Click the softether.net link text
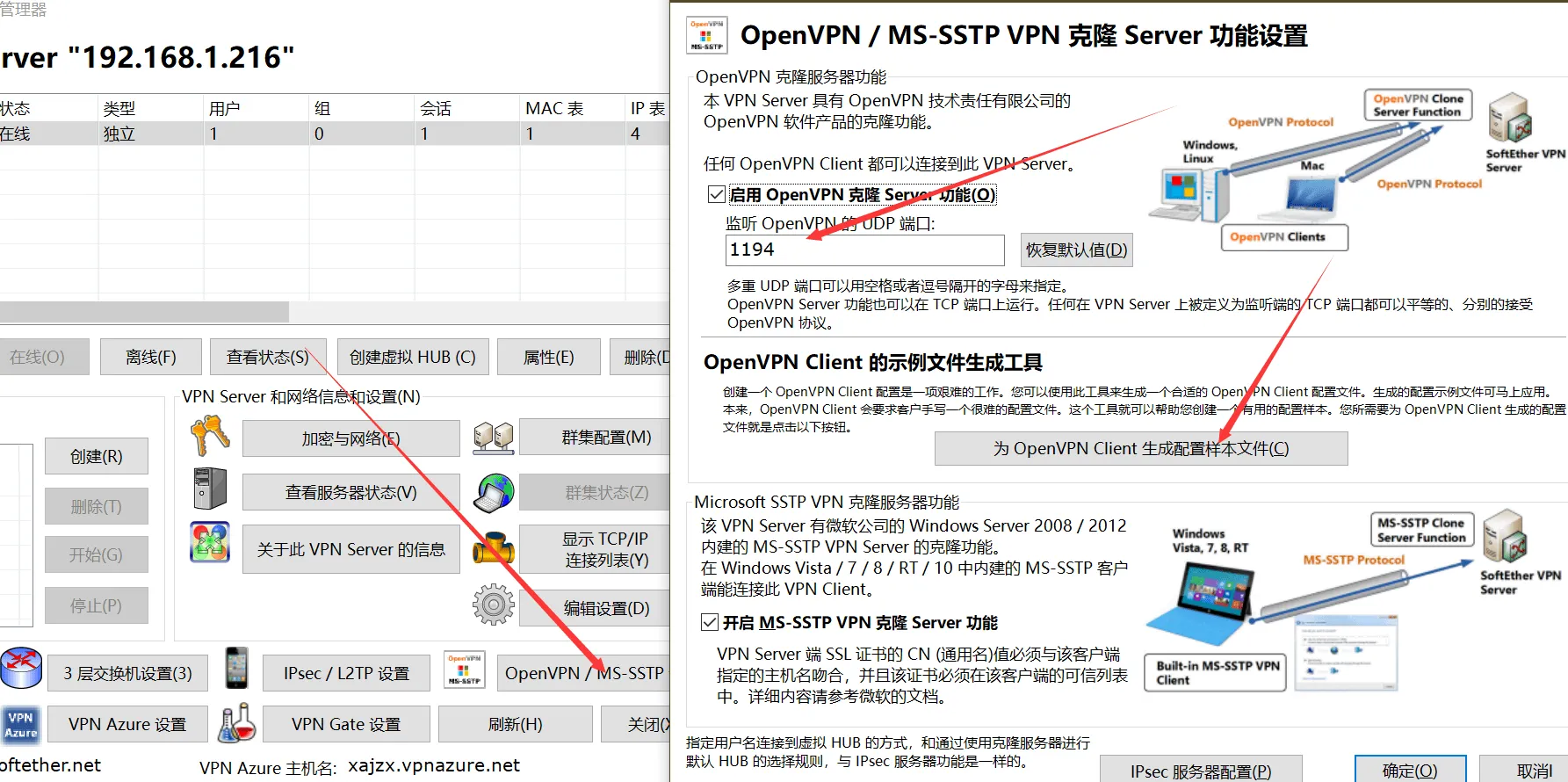1568x782 pixels. (50, 765)
